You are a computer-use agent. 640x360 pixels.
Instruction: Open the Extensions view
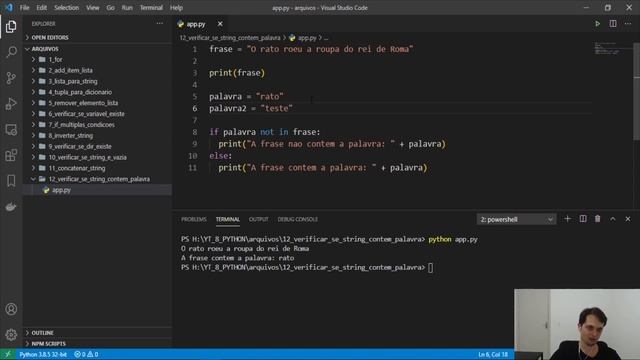point(11,155)
